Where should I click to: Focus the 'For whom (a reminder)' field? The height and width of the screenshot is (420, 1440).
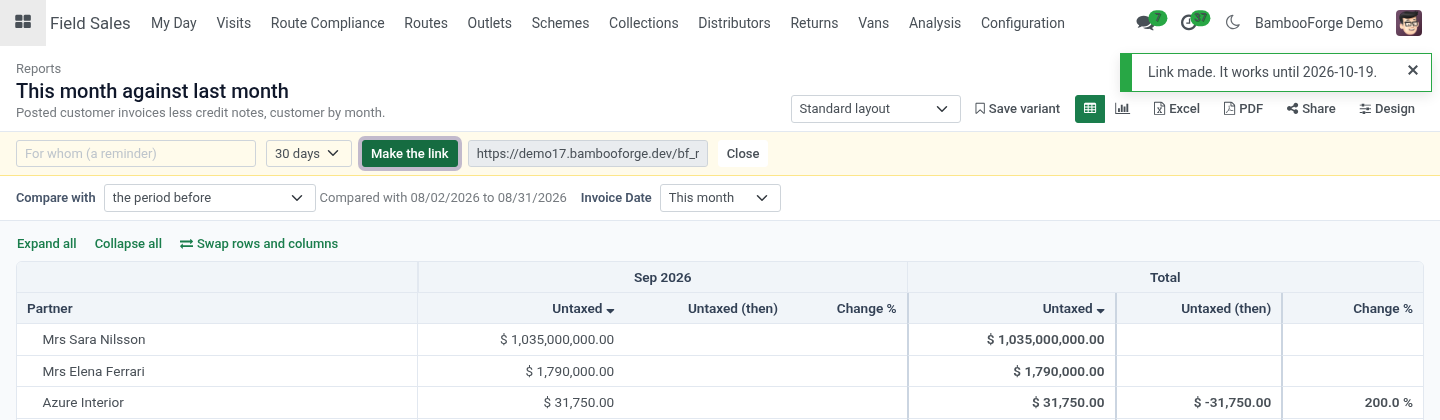coord(136,154)
